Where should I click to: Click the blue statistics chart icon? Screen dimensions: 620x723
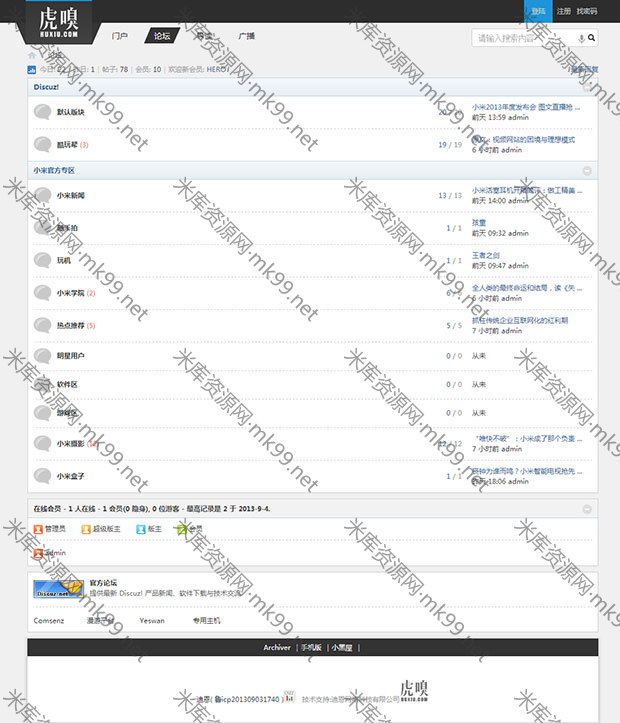pyautogui.click(x=32, y=70)
